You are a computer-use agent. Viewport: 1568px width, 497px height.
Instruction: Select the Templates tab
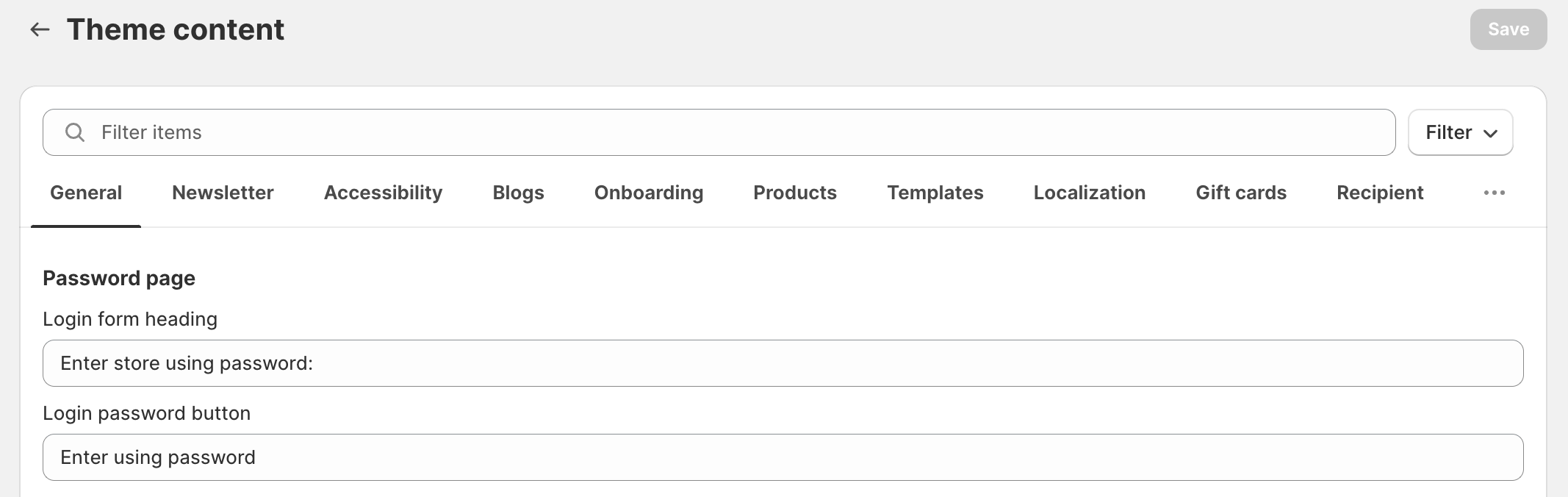click(935, 193)
